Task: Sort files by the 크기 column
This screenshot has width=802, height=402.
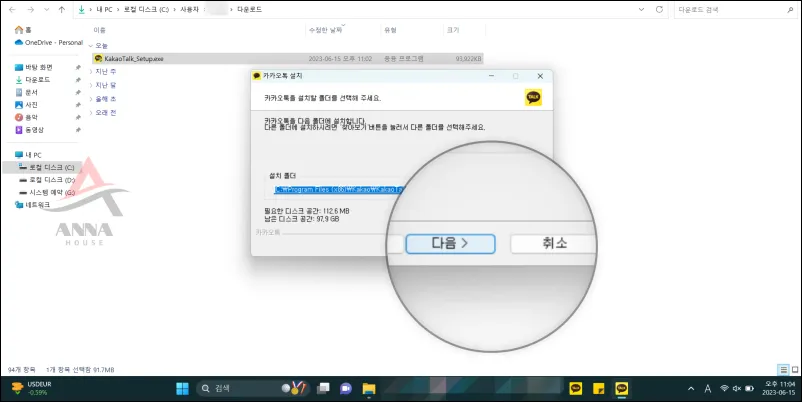Action: [x=453, y=30]
